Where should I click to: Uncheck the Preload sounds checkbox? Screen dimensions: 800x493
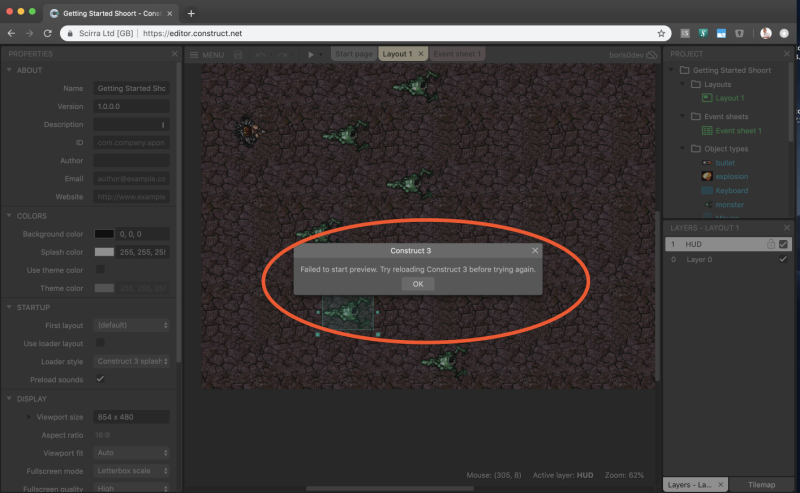(x=100, y=379)
